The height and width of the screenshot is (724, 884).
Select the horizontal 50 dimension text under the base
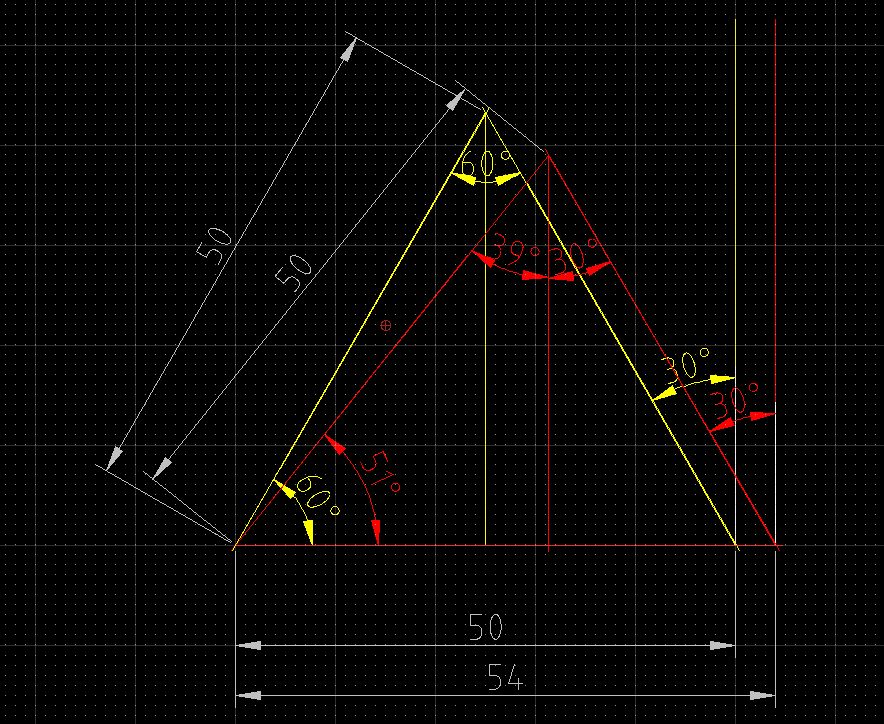point(485,627)
